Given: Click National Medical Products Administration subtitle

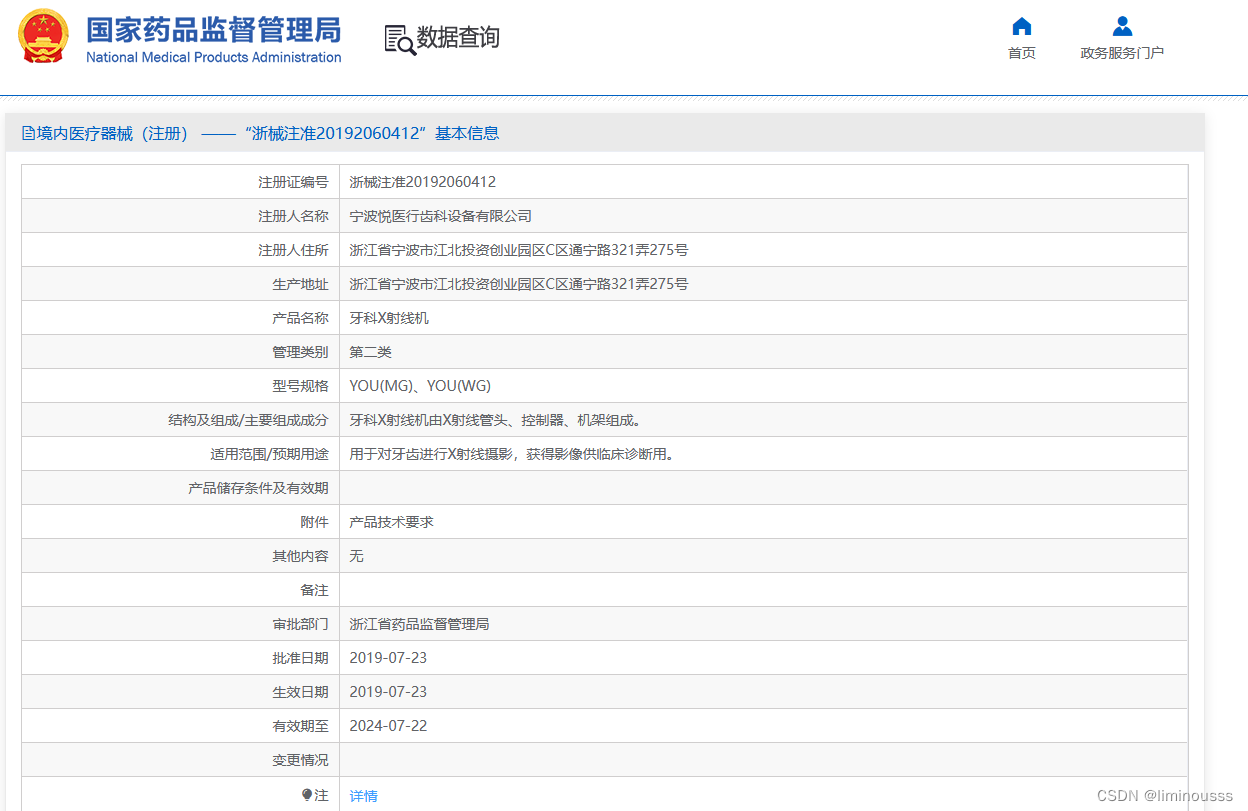Looking at the screenshot, I should point(214,58).
